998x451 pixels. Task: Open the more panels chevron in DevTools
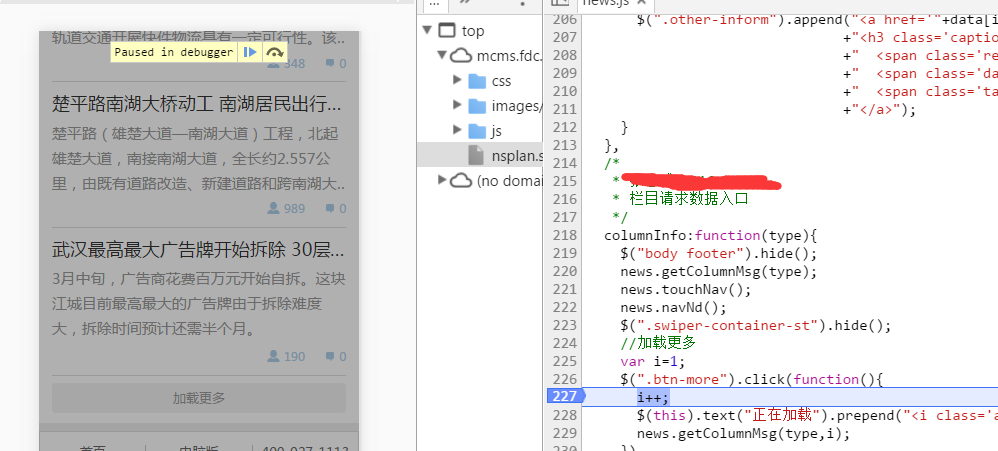(x=465, y=3)
